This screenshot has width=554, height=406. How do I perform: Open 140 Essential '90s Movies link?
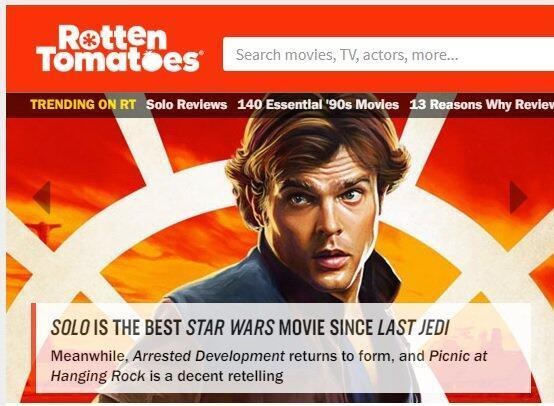(318, 105)
